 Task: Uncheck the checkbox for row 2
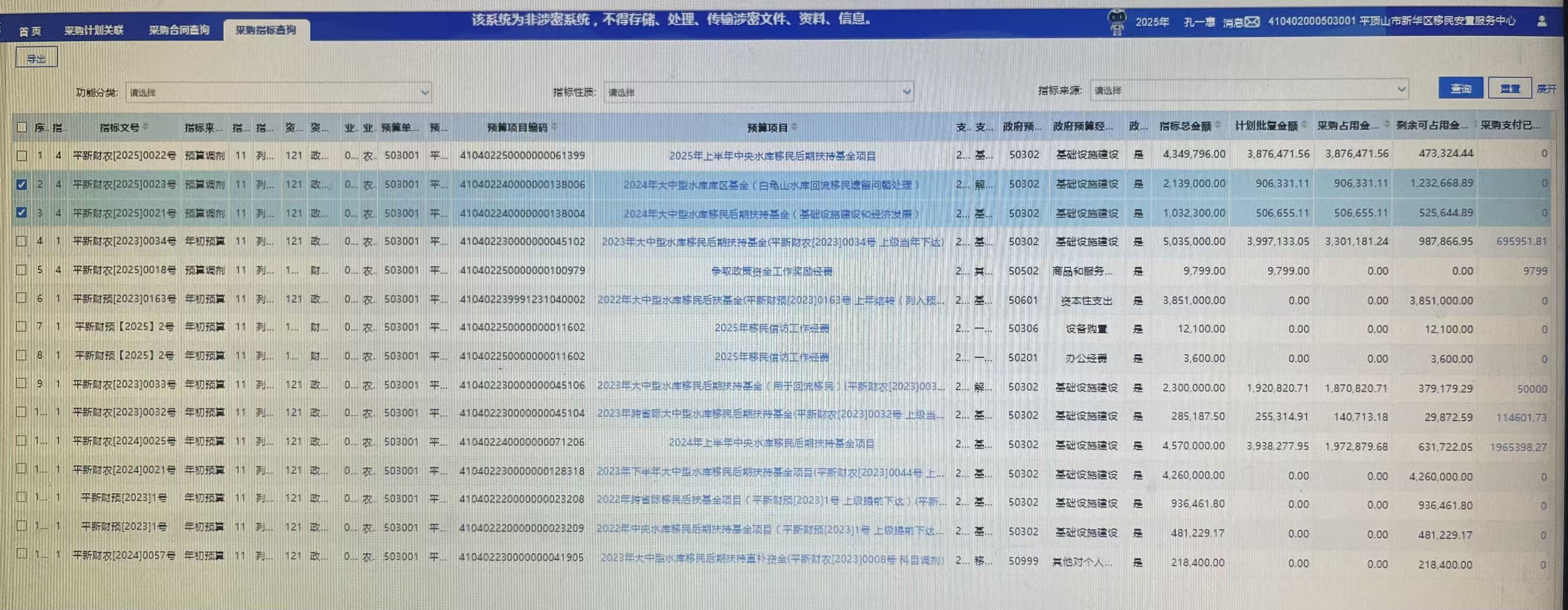(x=22, y=184)
